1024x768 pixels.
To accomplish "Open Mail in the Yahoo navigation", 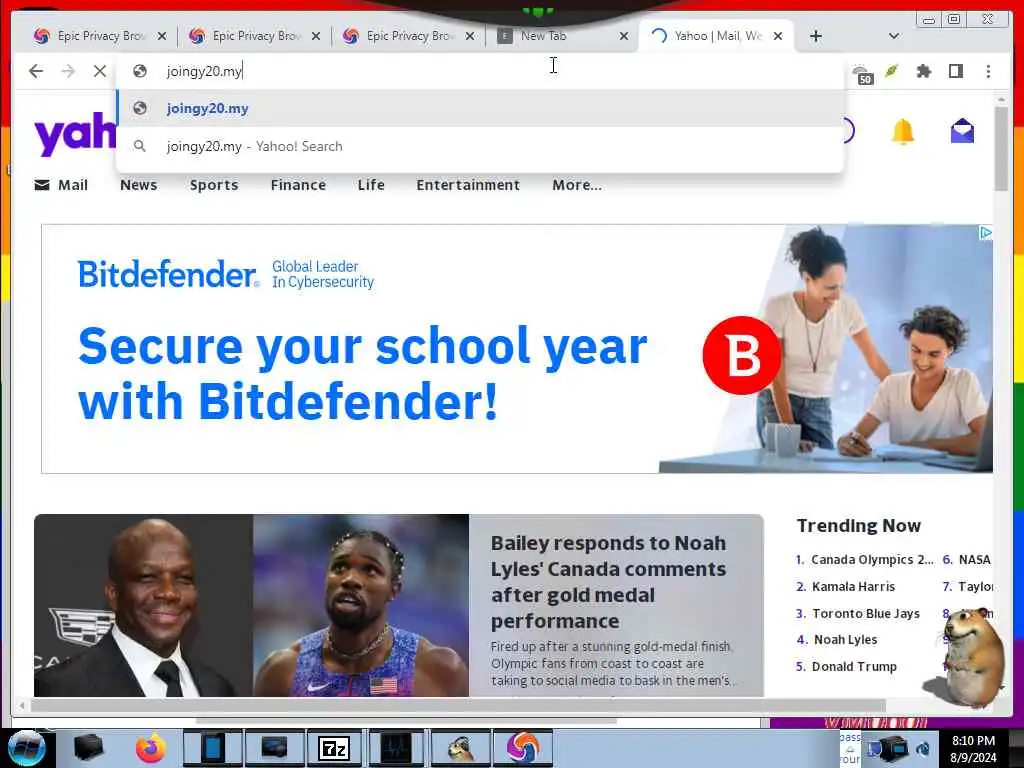I will (x=61, y=185).
